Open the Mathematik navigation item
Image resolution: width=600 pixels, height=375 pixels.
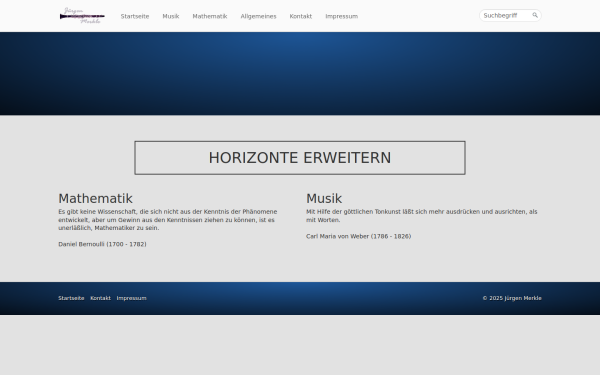210,16
